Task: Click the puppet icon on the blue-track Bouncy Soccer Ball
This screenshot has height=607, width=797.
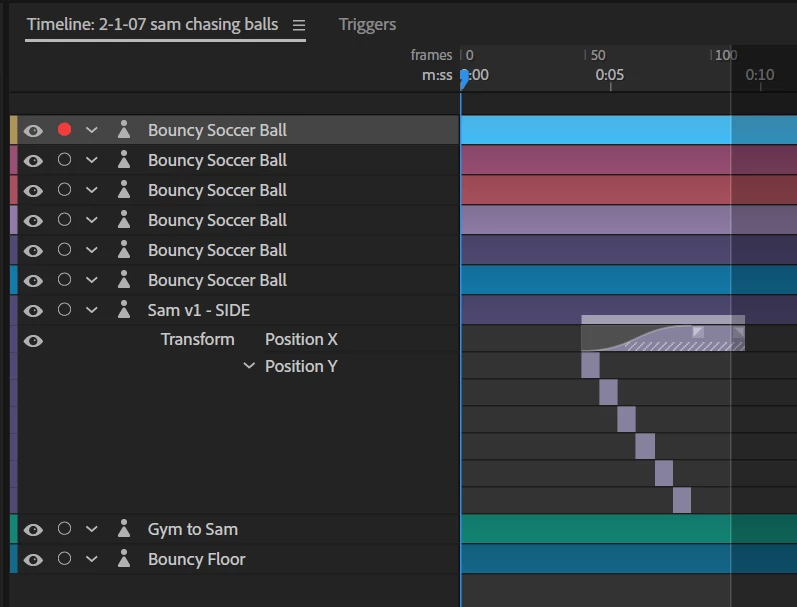Action: pyautogui.click(x=124, y=280)
